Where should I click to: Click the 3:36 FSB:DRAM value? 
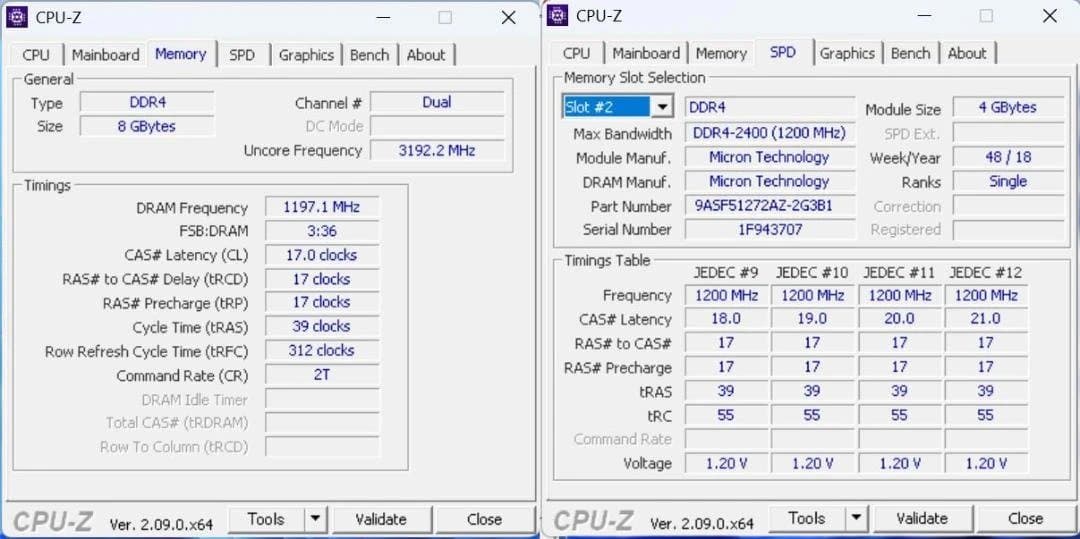[x=322, y=231]
